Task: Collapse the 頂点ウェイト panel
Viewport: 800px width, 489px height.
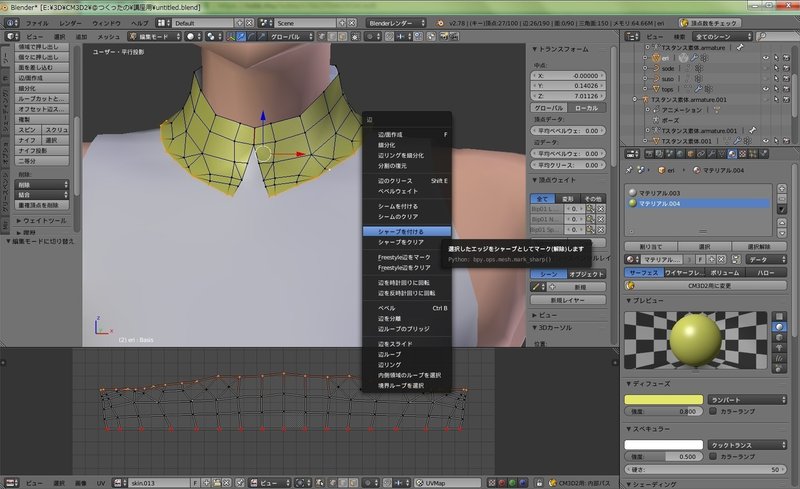Action: [x=554, y=180]
